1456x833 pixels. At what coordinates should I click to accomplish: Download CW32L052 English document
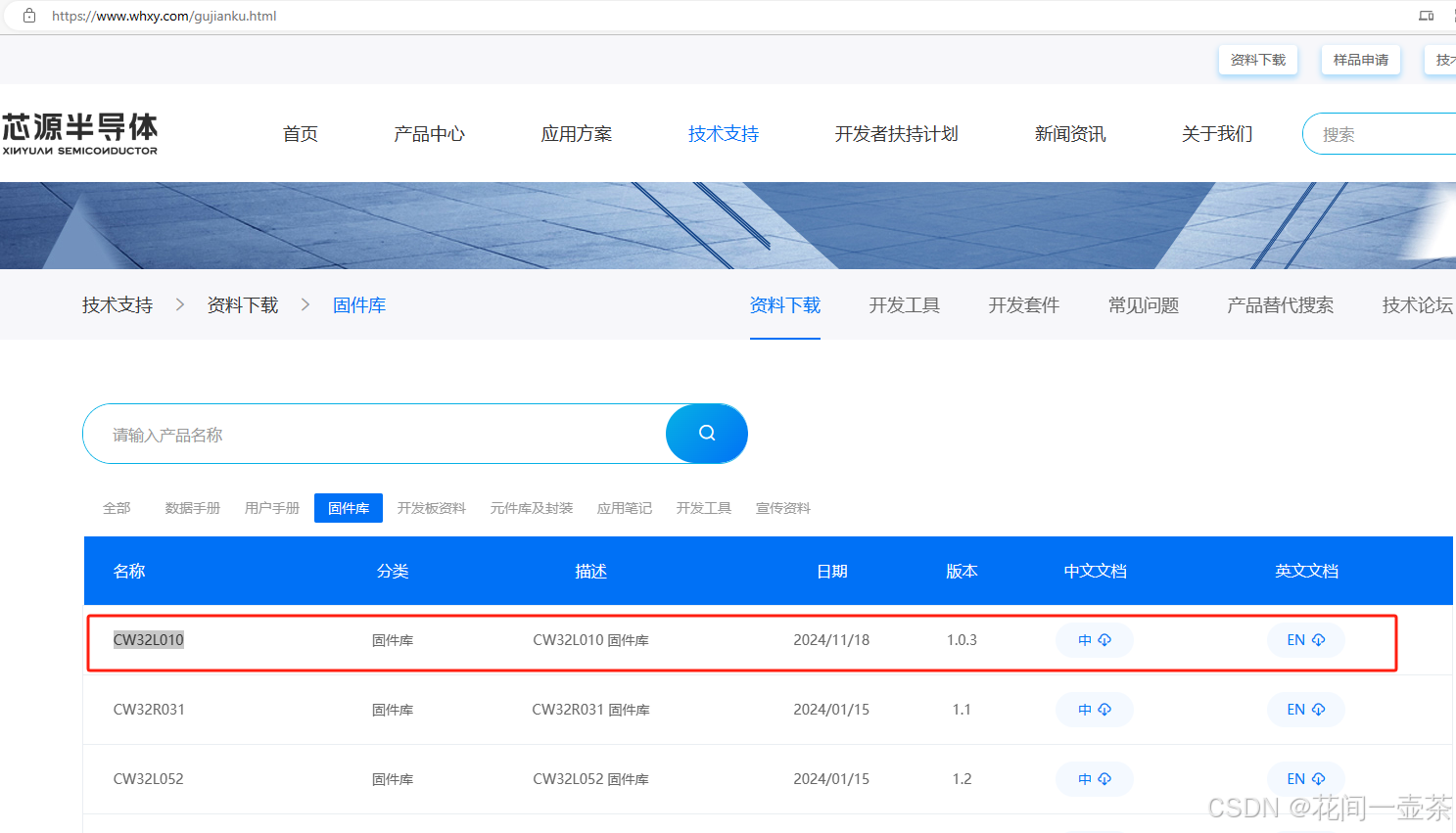point(1305,779)
